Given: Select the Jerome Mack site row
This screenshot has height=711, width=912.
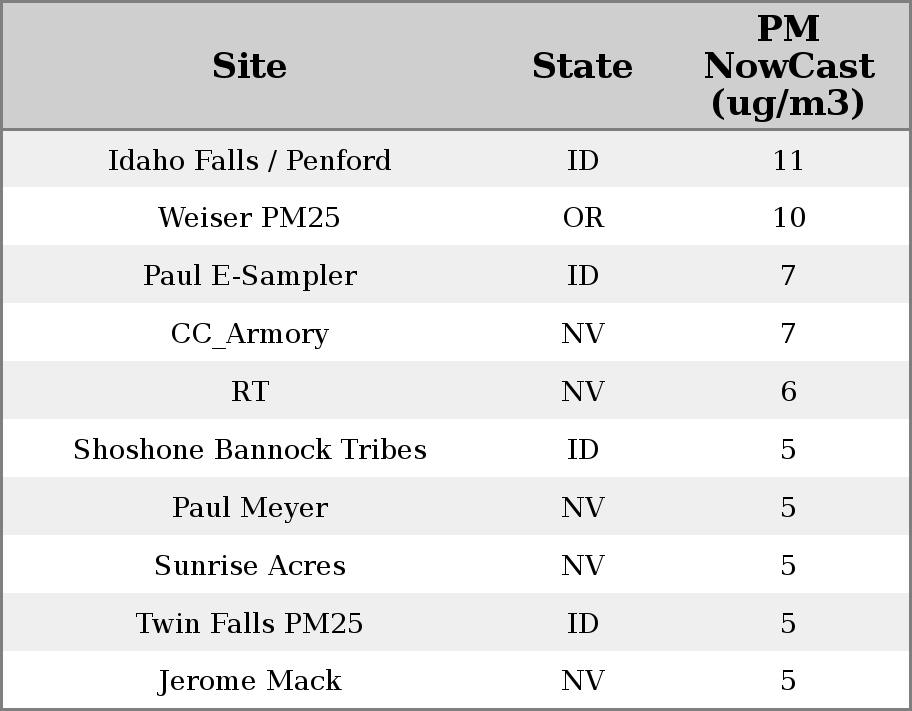Looking at the screenshot, I should [250, 681].
